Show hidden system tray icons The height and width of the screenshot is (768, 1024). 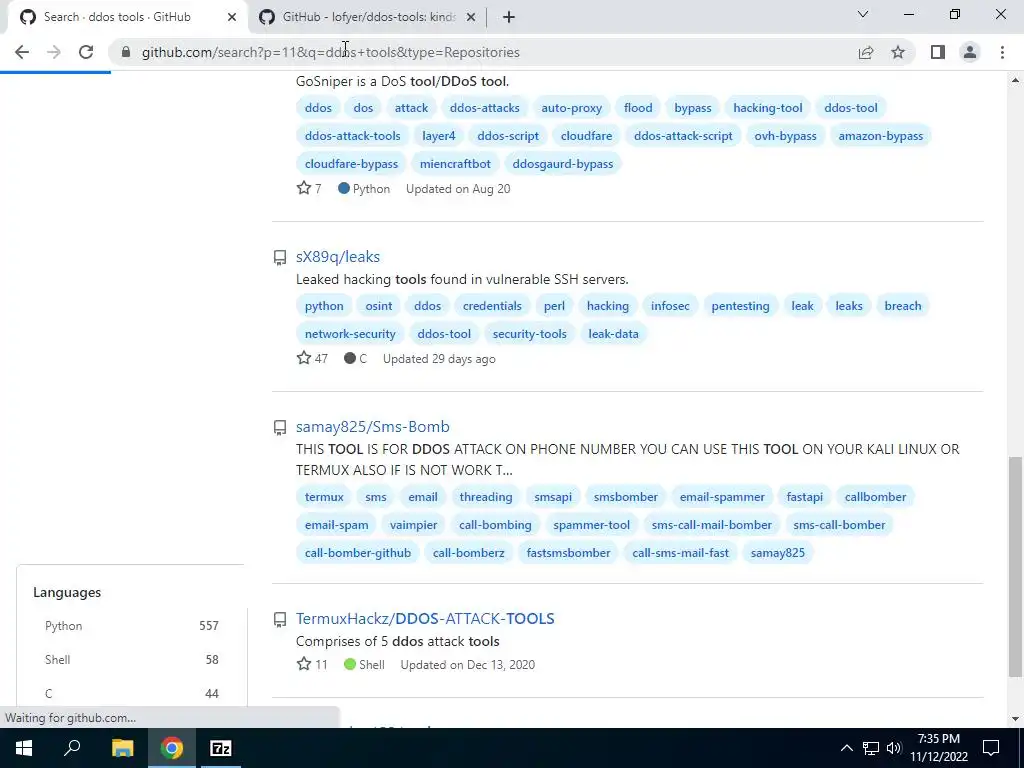846,748
